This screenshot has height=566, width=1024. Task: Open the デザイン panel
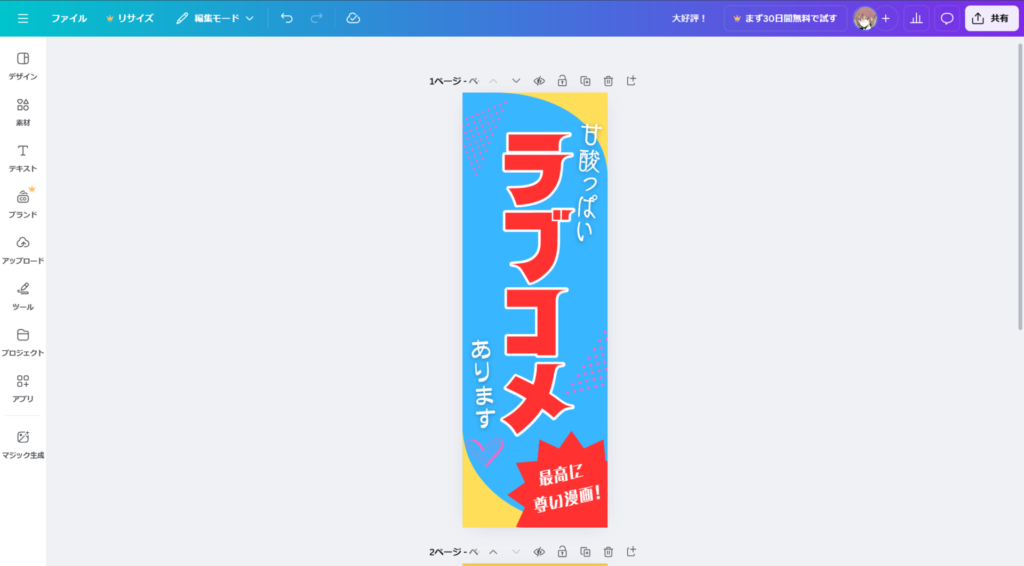[x=23, y=66]
